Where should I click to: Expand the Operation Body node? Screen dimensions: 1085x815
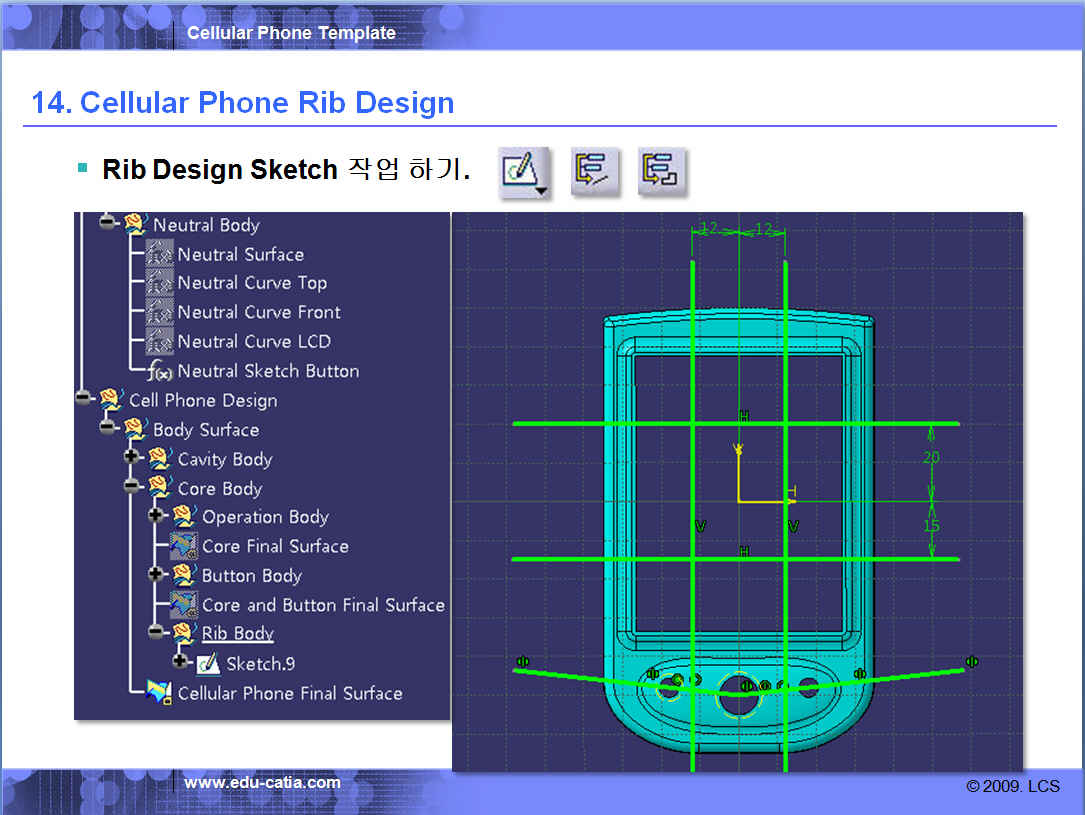pos(156,514)
